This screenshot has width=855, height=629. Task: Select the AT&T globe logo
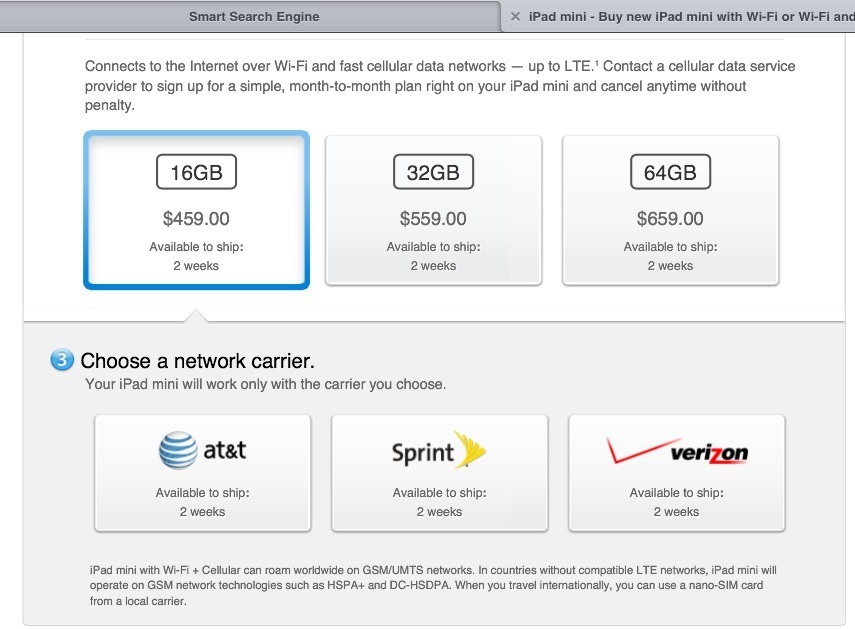click(178, 450)
